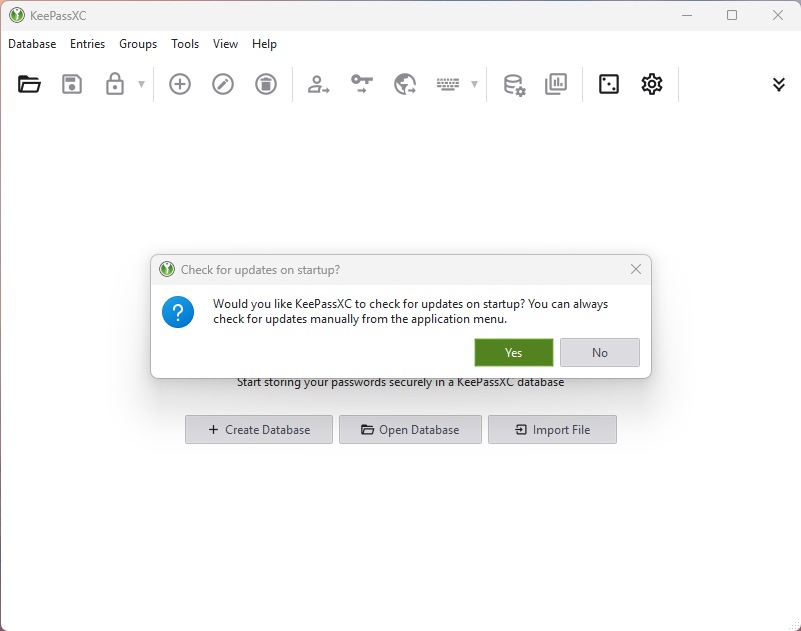
Task: Expand the toolbar overflow chevron
Action: 779,84
